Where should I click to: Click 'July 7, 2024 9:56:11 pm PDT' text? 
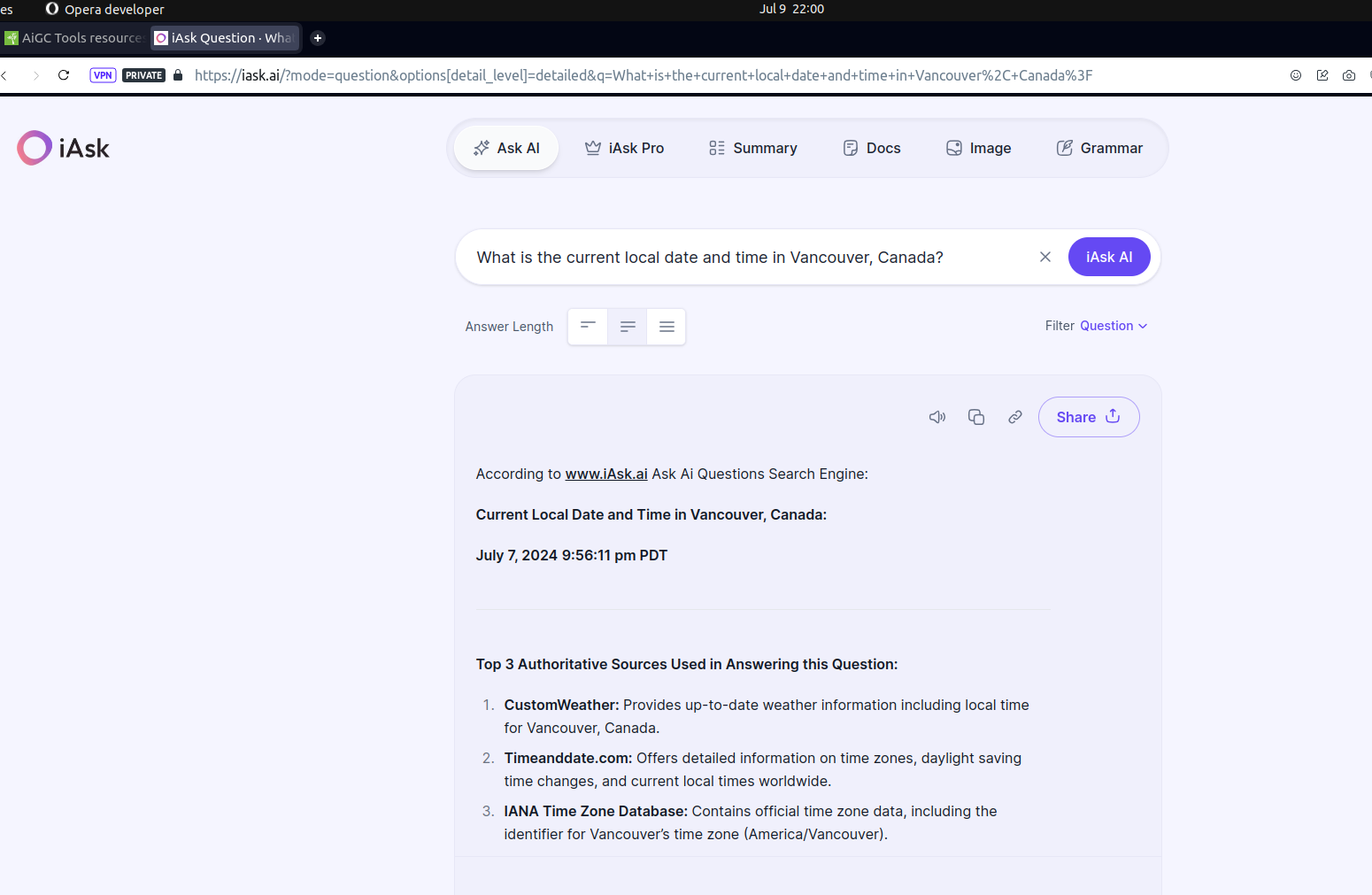point(572,555)
